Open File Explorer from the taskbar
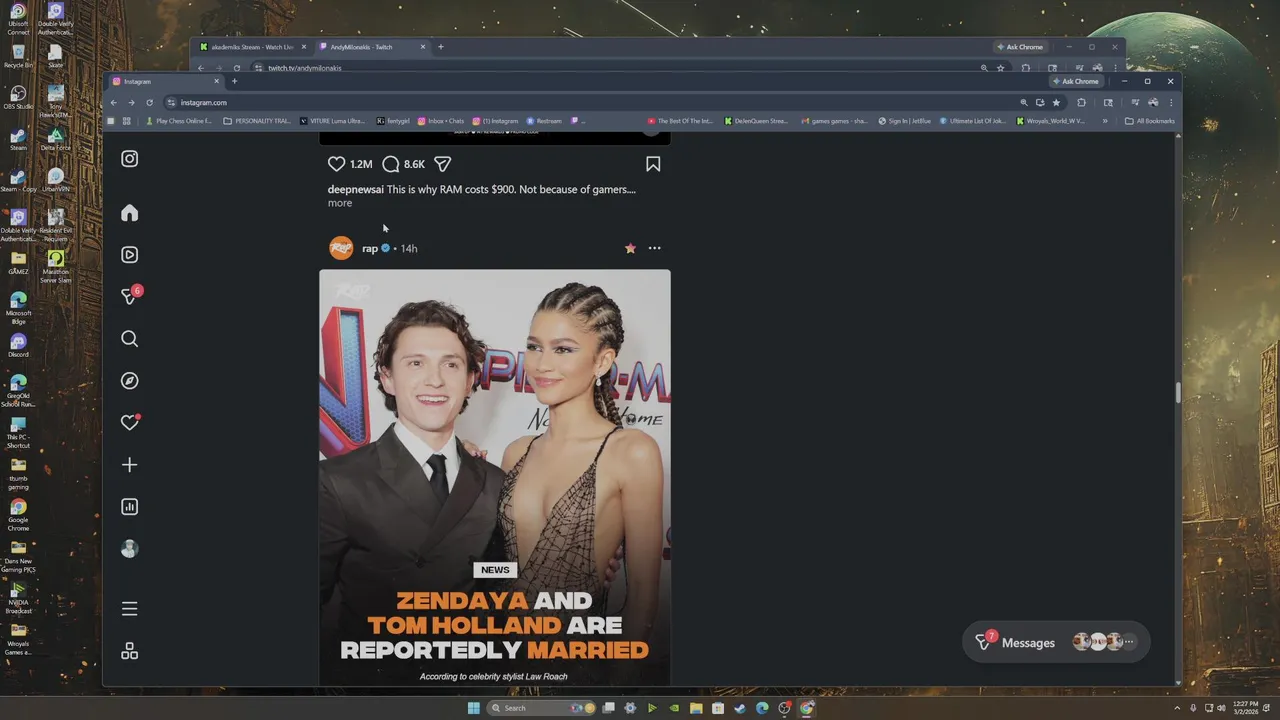 click(696, 708)
